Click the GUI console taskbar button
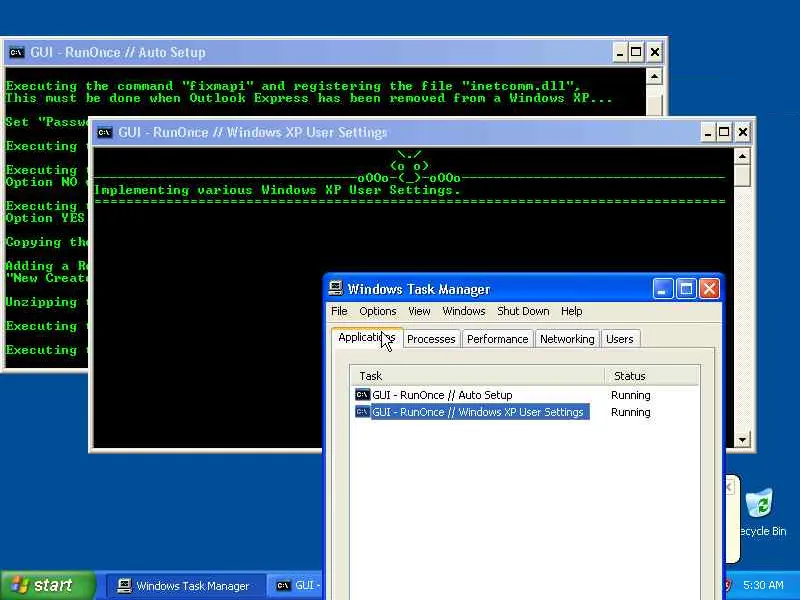 297,586
